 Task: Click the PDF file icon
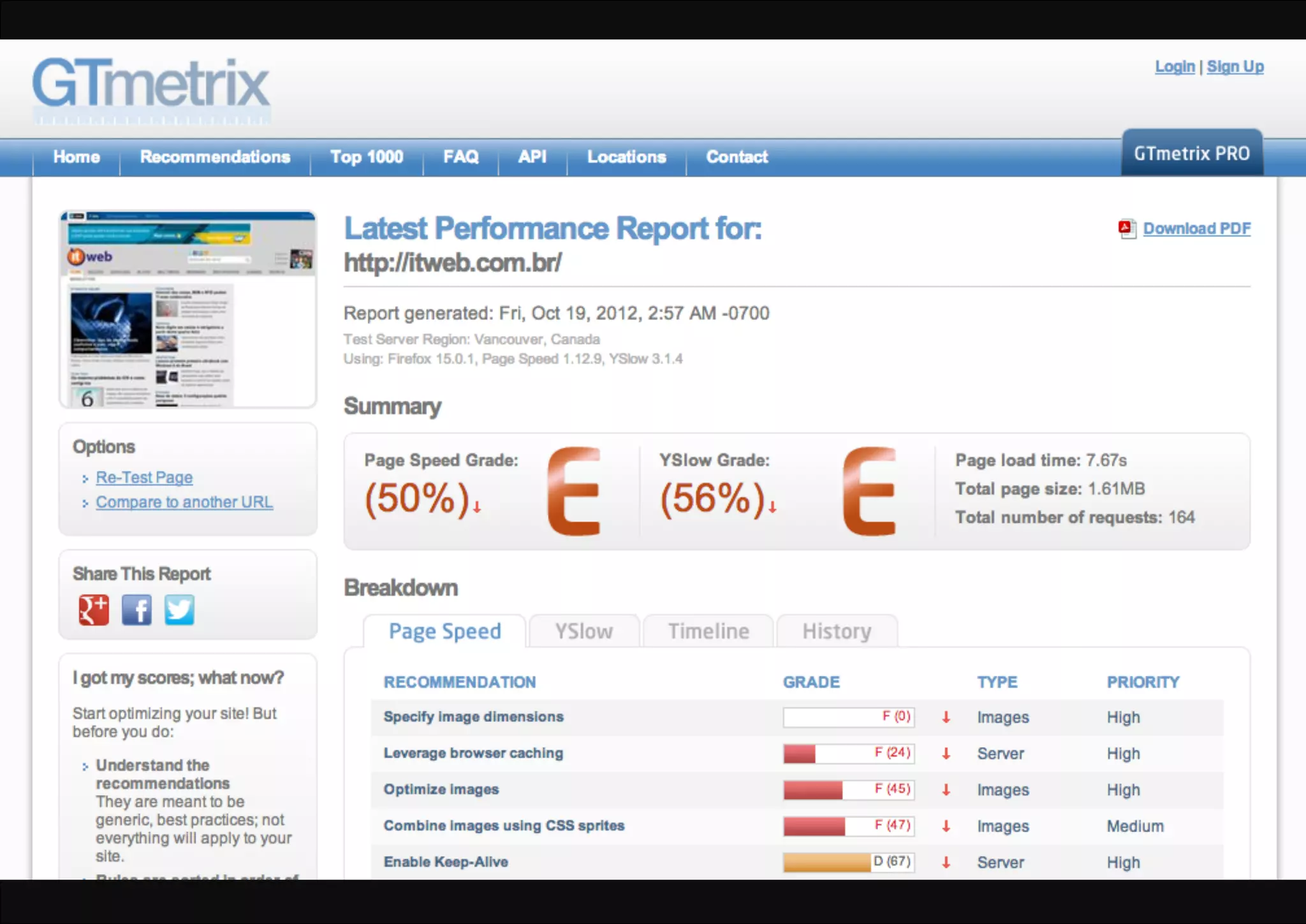1127,229
